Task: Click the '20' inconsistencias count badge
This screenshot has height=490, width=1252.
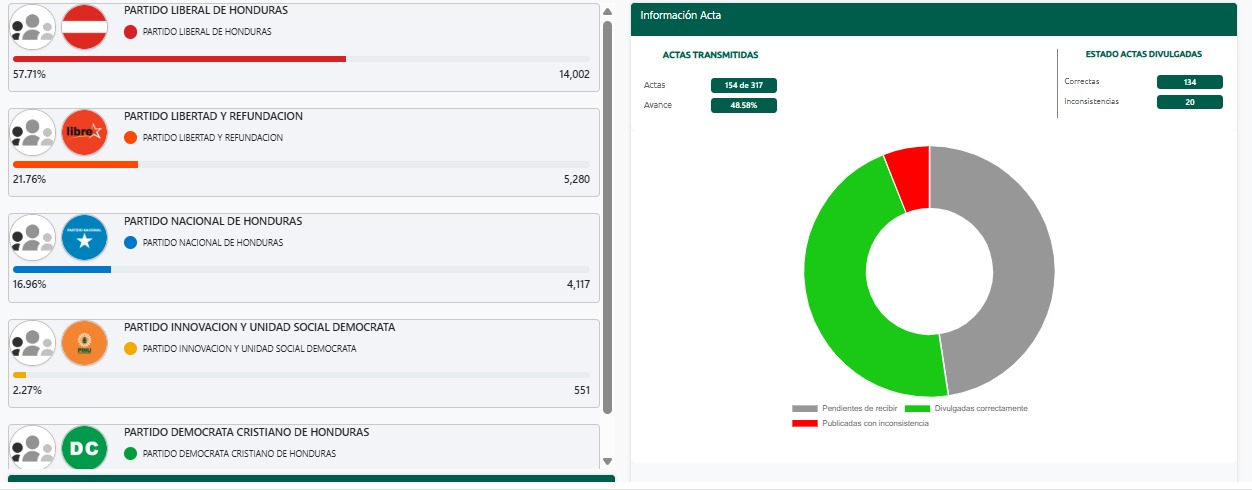Action: point(1189,102)
